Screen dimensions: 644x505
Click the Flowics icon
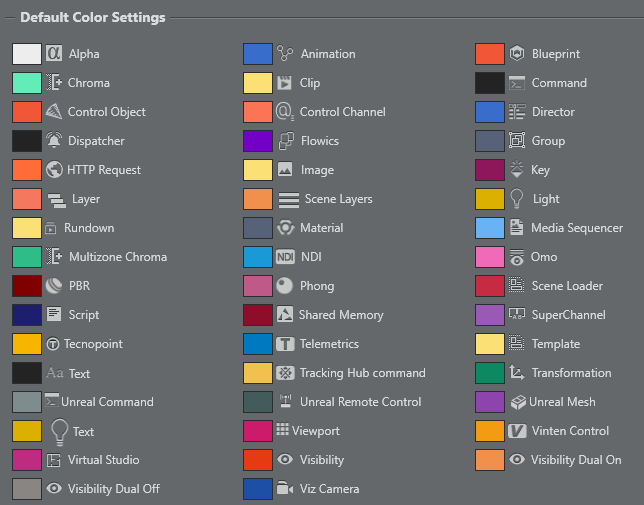(x=286, y=140)
